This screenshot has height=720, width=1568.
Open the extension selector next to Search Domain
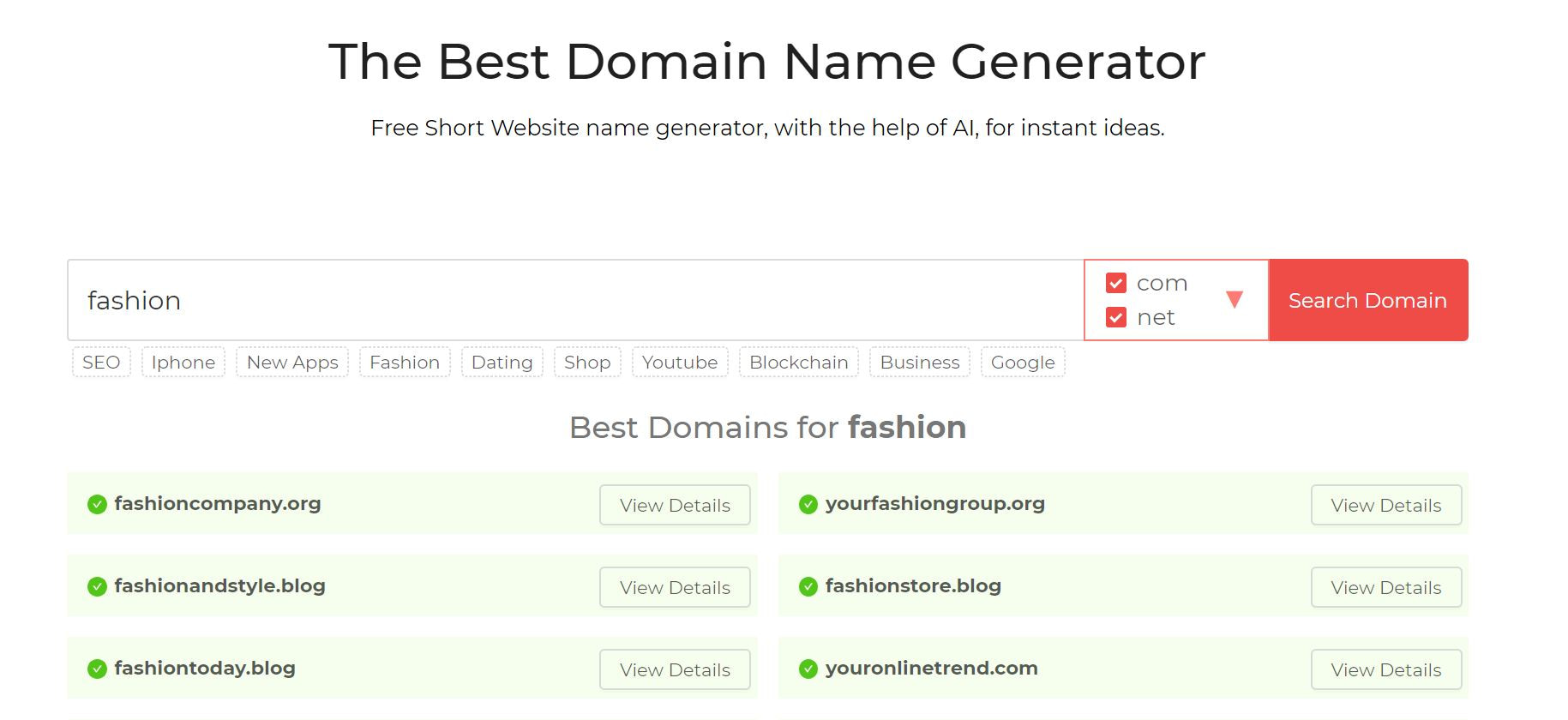pos(1235,300)
